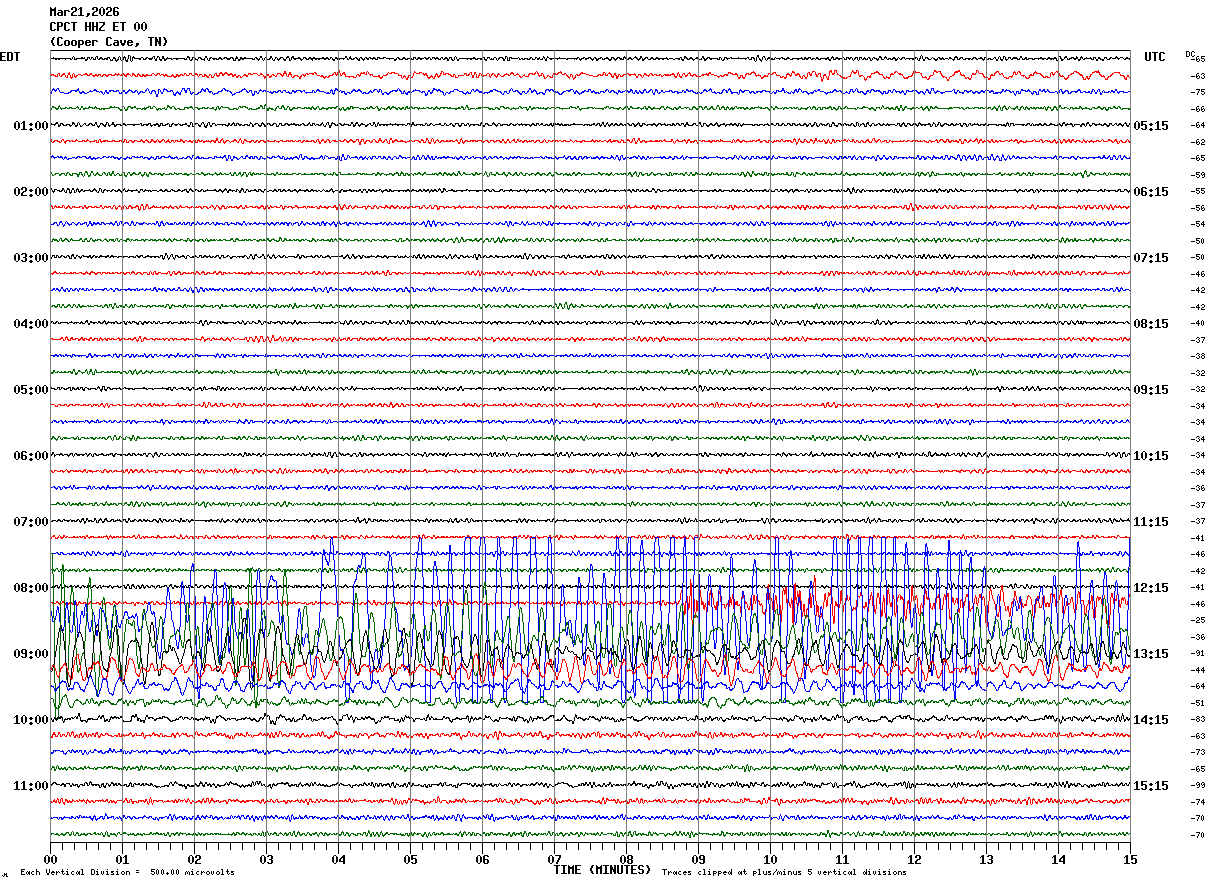Select minute 03 on the bottom axis
Viewport: 1210px width, 886px height.
(x=266, y=860)
